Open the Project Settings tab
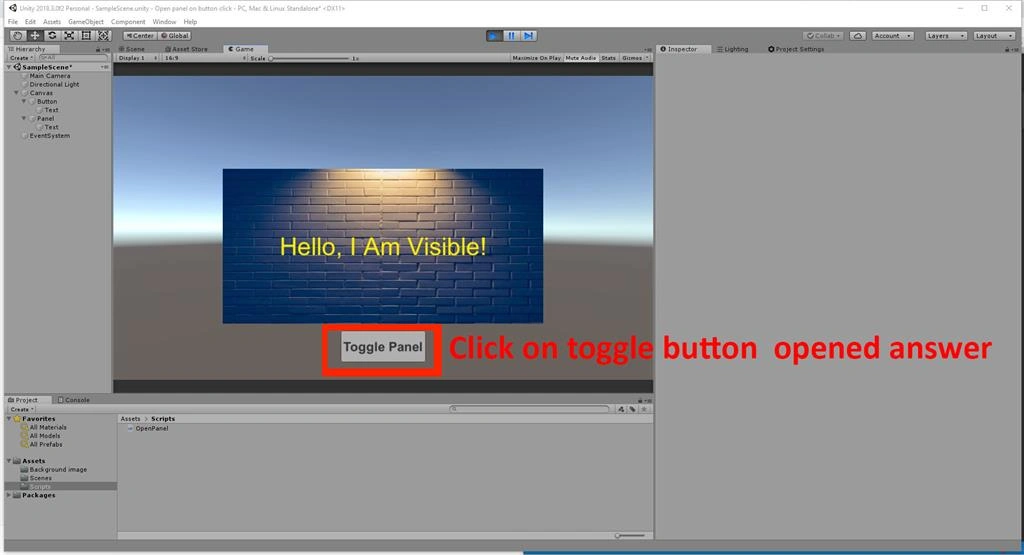 click(796, 49)
